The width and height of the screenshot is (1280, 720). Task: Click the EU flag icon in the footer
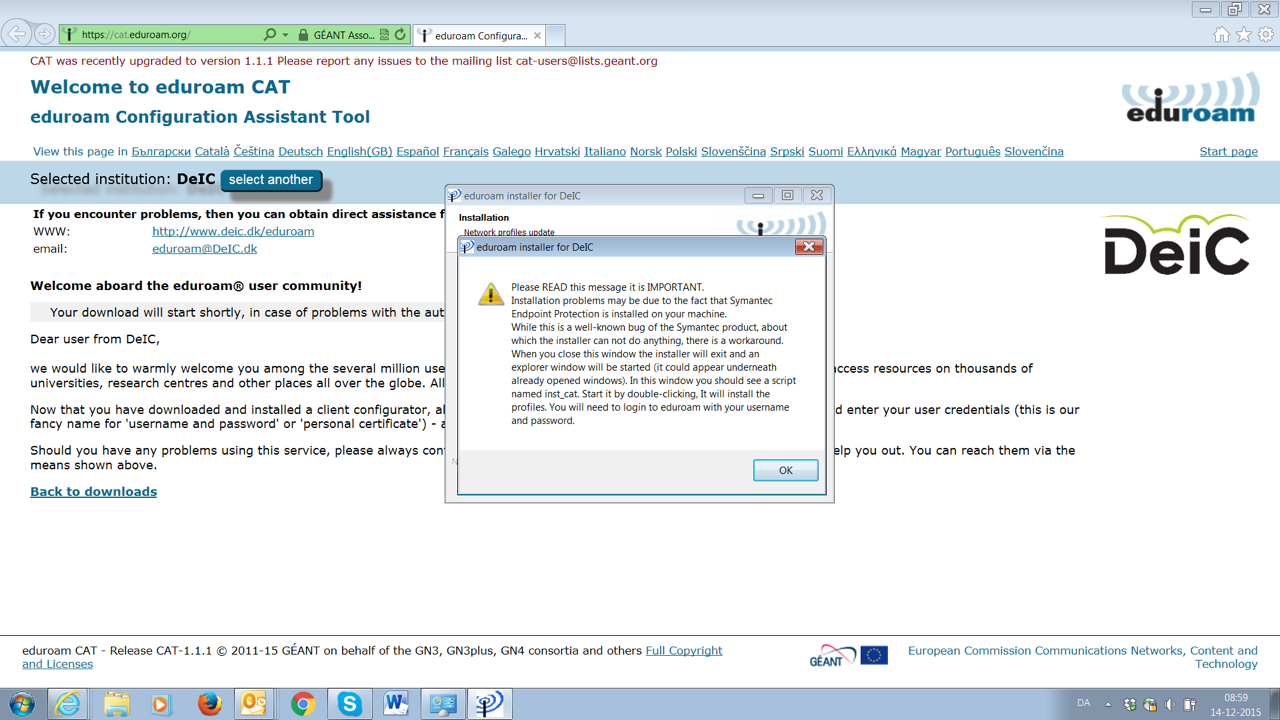pyautogui.click(x=874, y=656)
